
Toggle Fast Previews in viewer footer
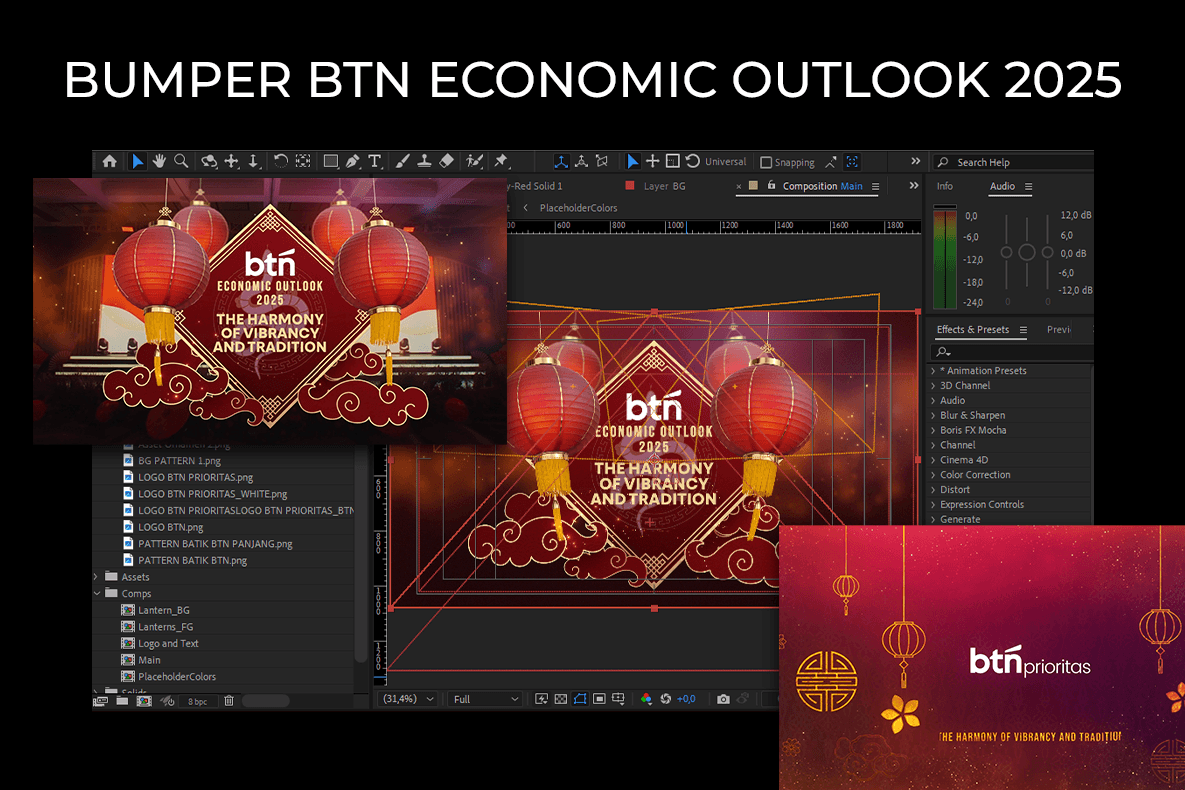click(542, 699)
